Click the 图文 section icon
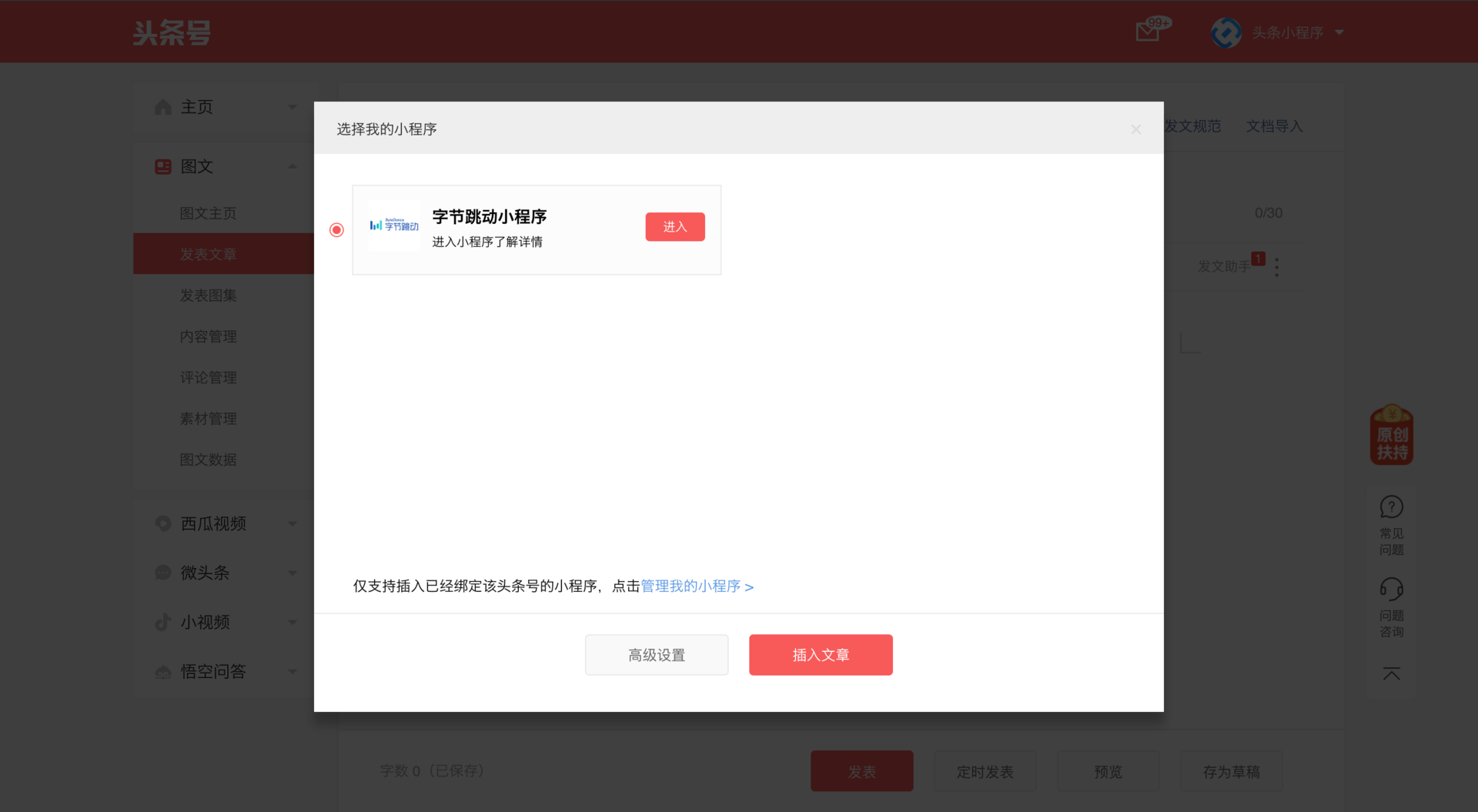This screenshot has width=1478, height=812. point(163,166)
